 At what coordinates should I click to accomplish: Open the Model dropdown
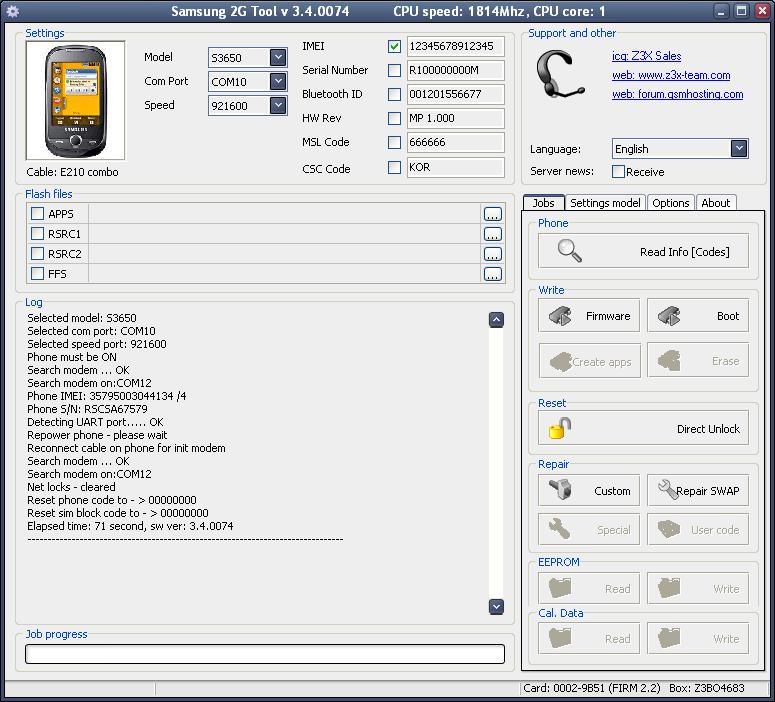tap(278, 57)
